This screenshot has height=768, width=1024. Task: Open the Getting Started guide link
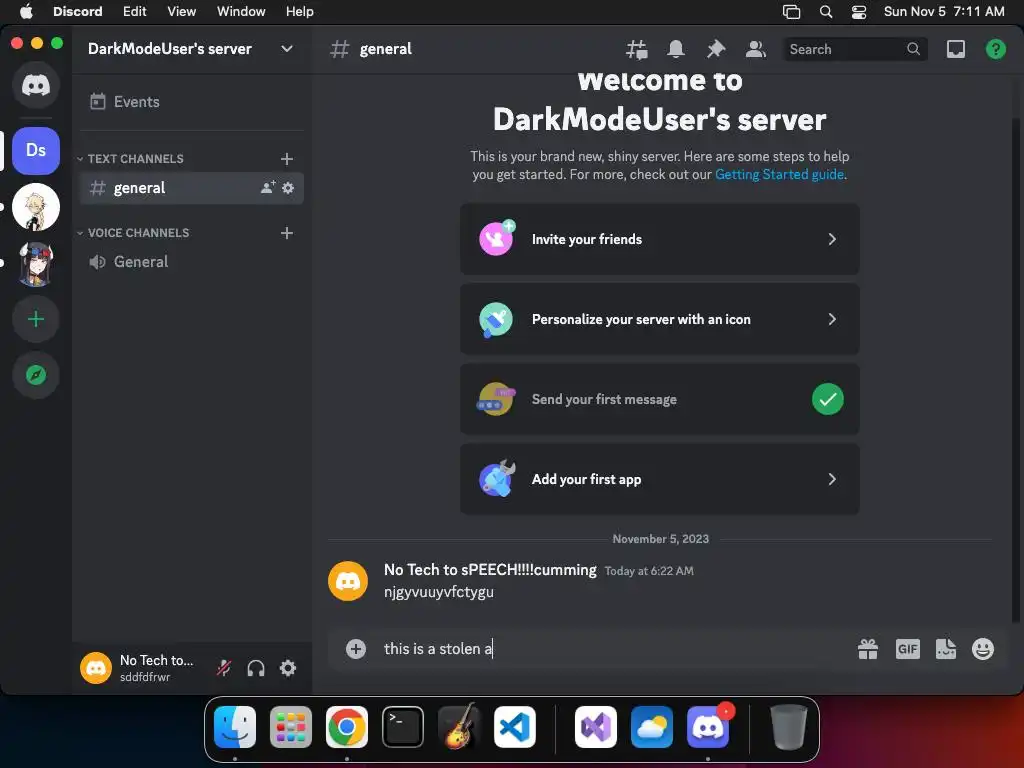pyautogui.click(x=779, y=174)
